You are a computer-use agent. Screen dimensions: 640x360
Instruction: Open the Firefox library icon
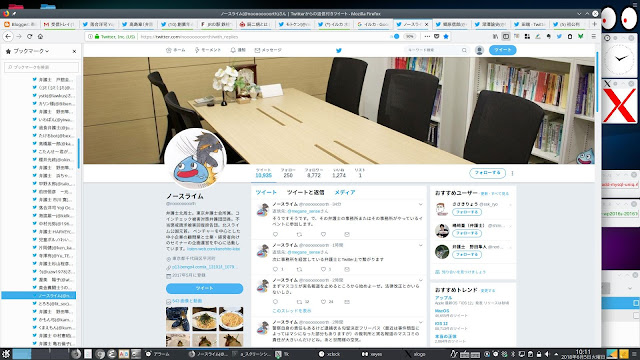tap(495, 36)
